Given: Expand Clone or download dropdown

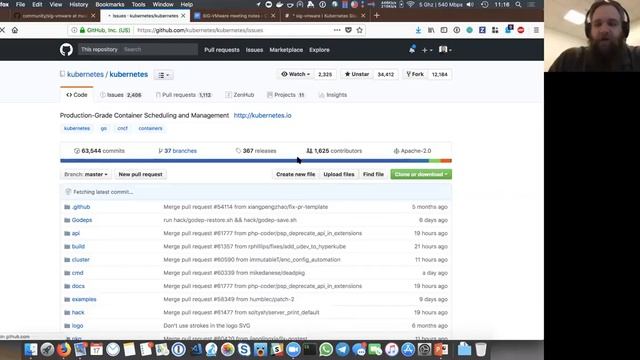Looking at the screenshot, I should pos(421,174).
